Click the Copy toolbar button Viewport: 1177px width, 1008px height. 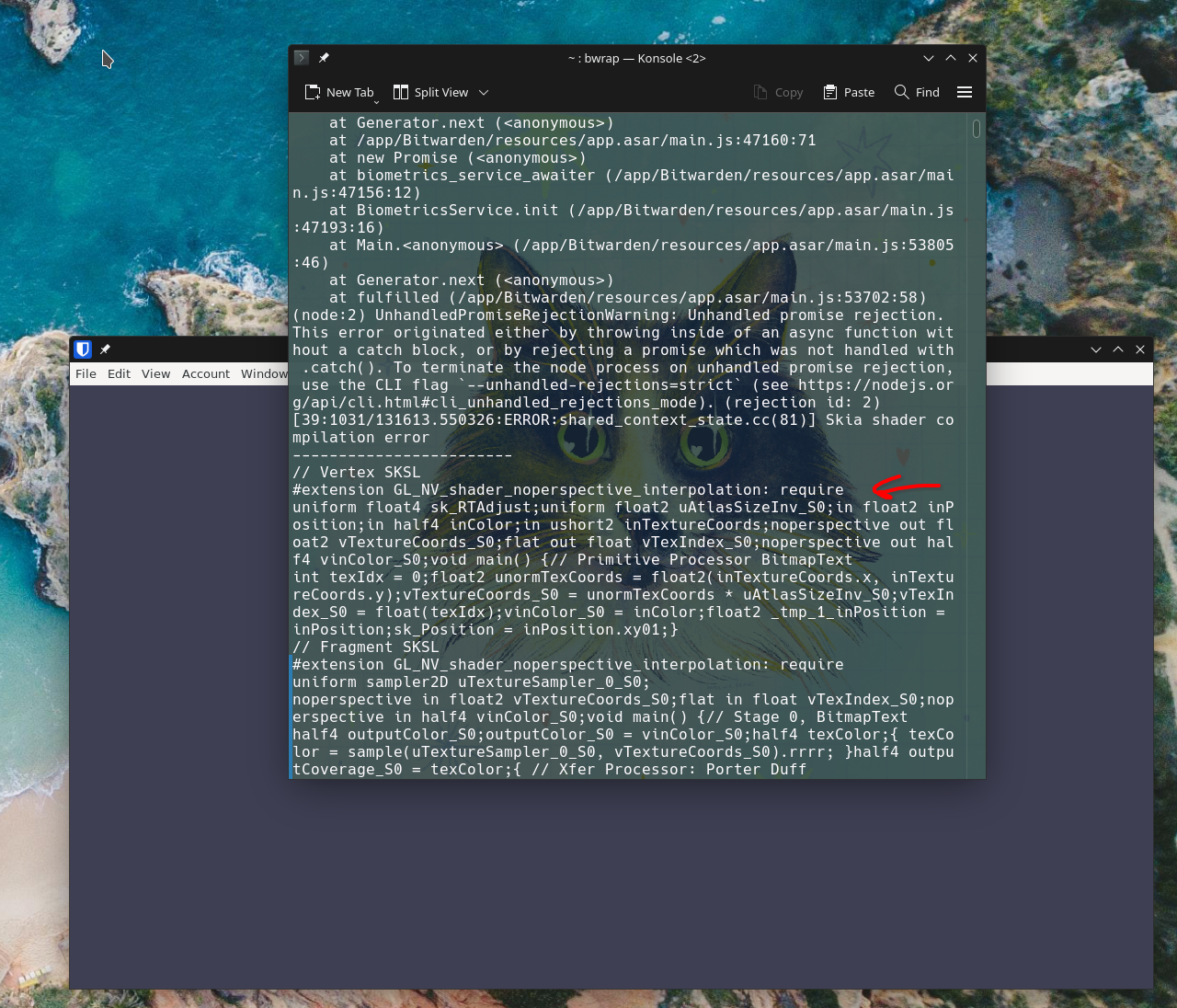coord(778,92)
